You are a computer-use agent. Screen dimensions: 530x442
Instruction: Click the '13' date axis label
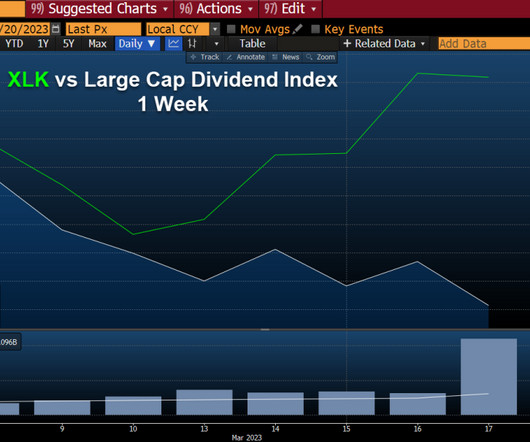204,429
